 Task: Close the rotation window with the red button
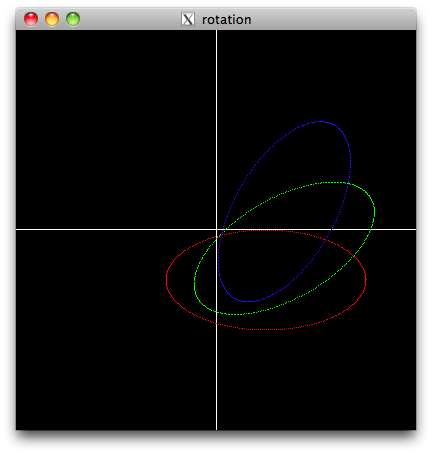31,19
